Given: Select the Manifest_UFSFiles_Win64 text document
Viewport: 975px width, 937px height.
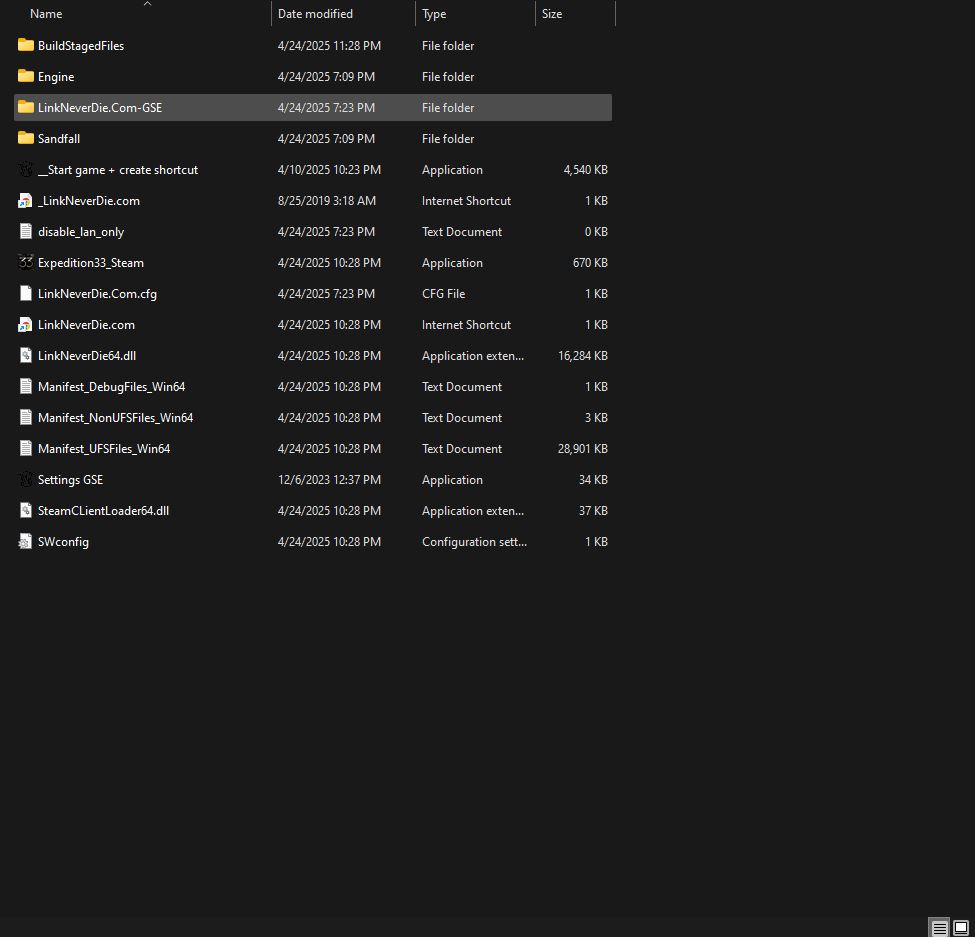Looking at the screenshot, I should (x=25, y=448).
